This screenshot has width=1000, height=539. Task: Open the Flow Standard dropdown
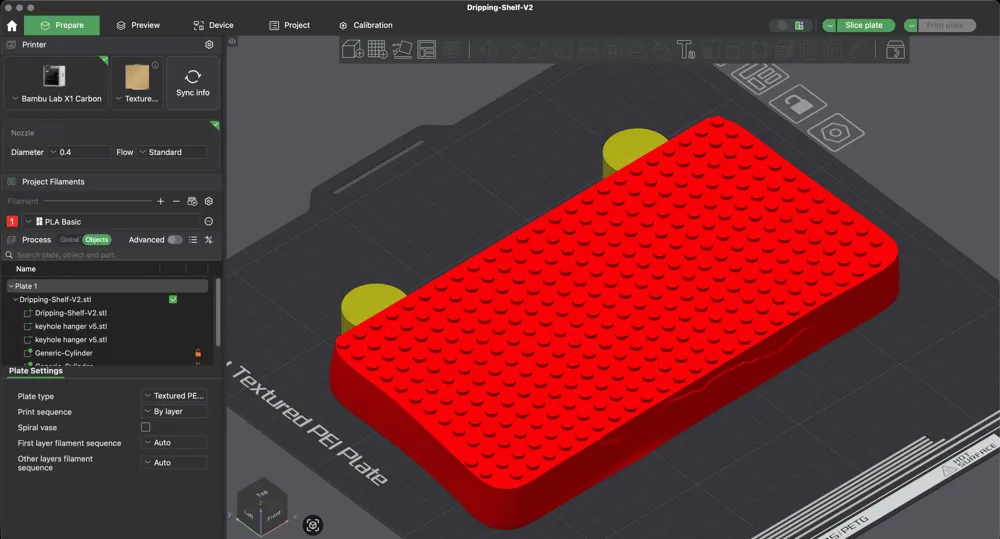click(x=172, y=152)
